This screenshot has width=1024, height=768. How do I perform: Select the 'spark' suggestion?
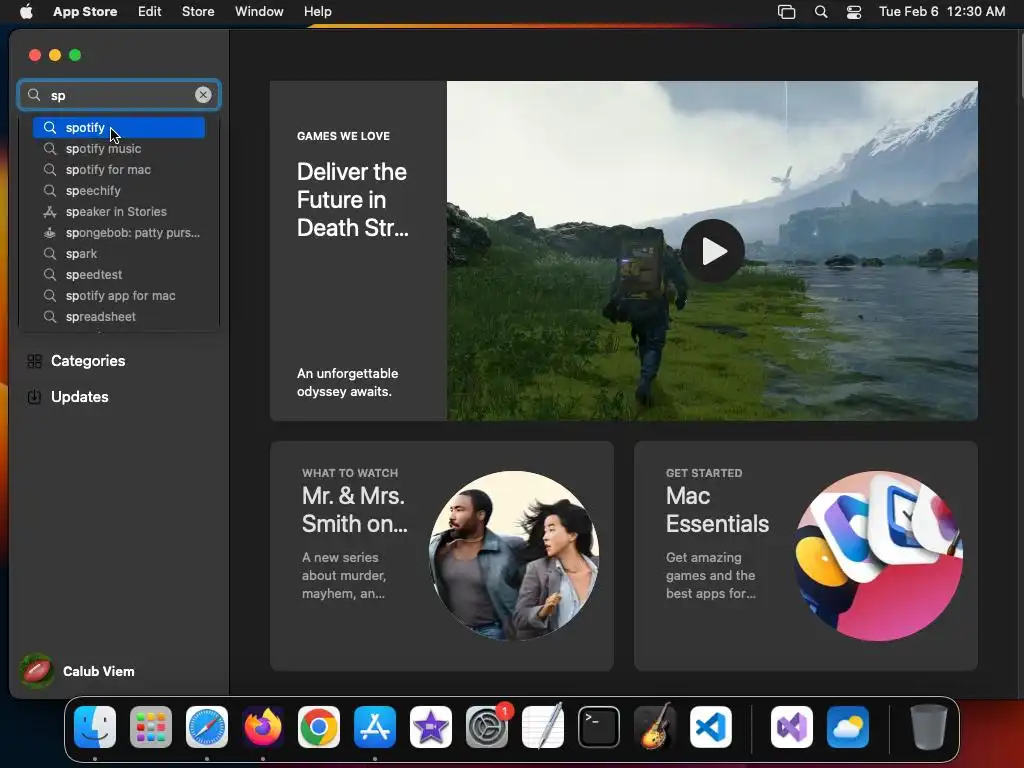[x=119, y=253]
